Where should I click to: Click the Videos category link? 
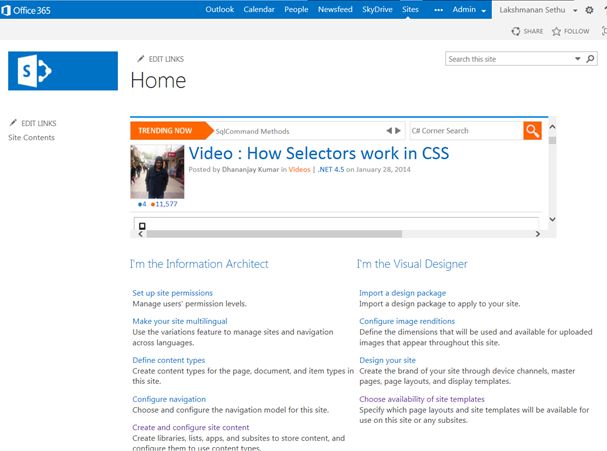click(299, 170)
